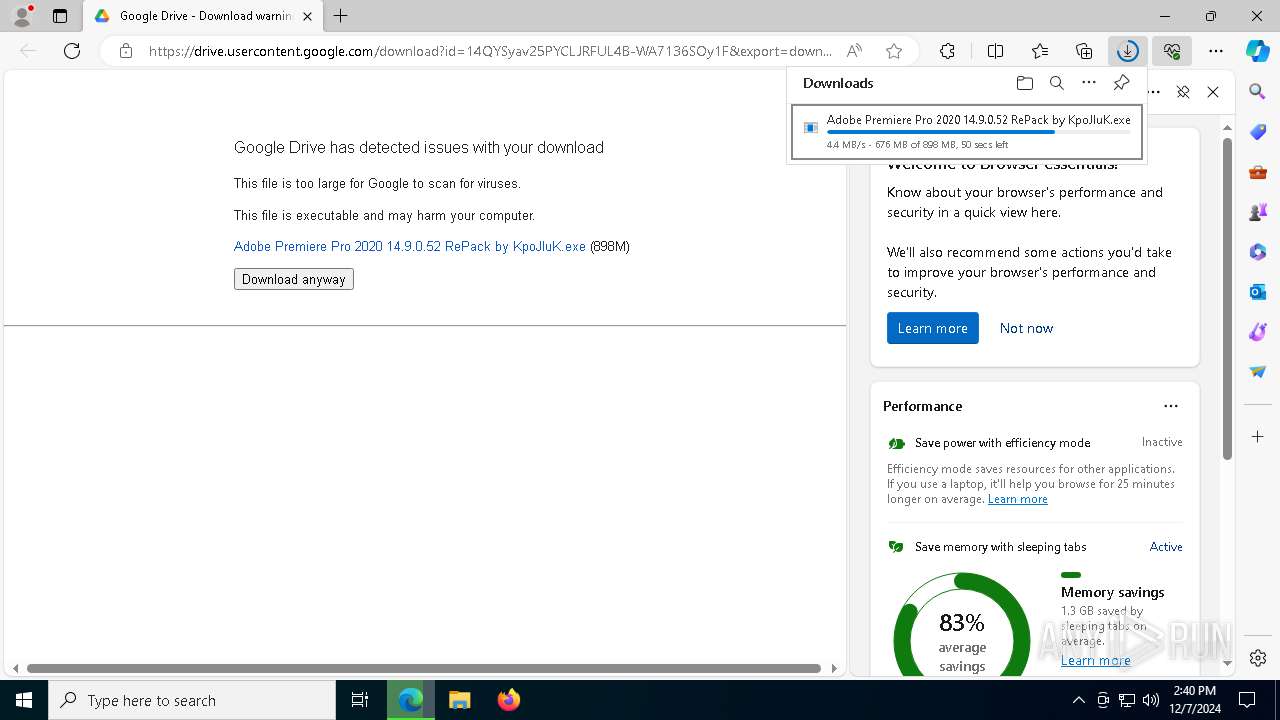This screenshot has width=1280, height=720.
Task: Search downloads magnifier icon
Action: coord(1057,83)
